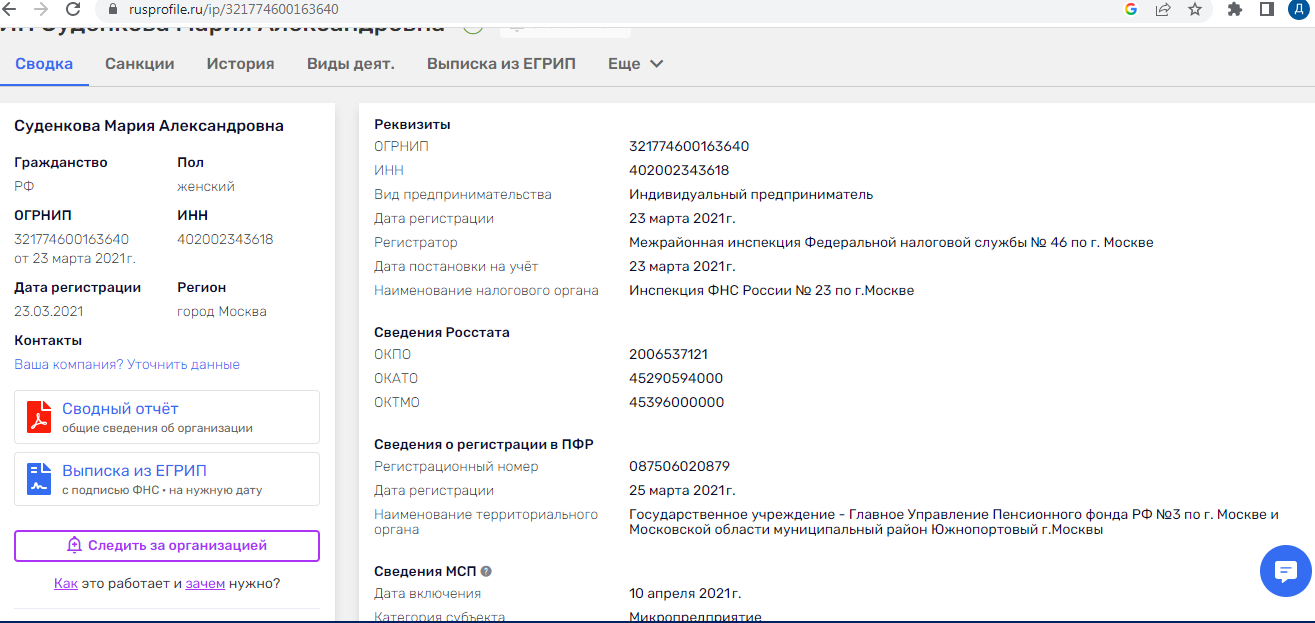Click the share page icon
The height and width of the screenshot is (623, 1315).
click(x=1162, y=9)
